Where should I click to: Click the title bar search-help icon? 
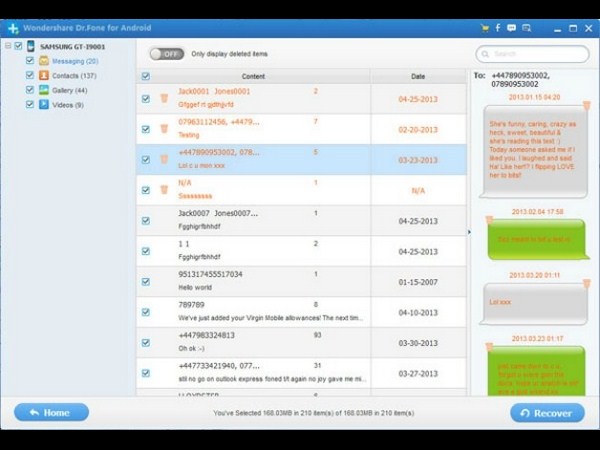525,28
